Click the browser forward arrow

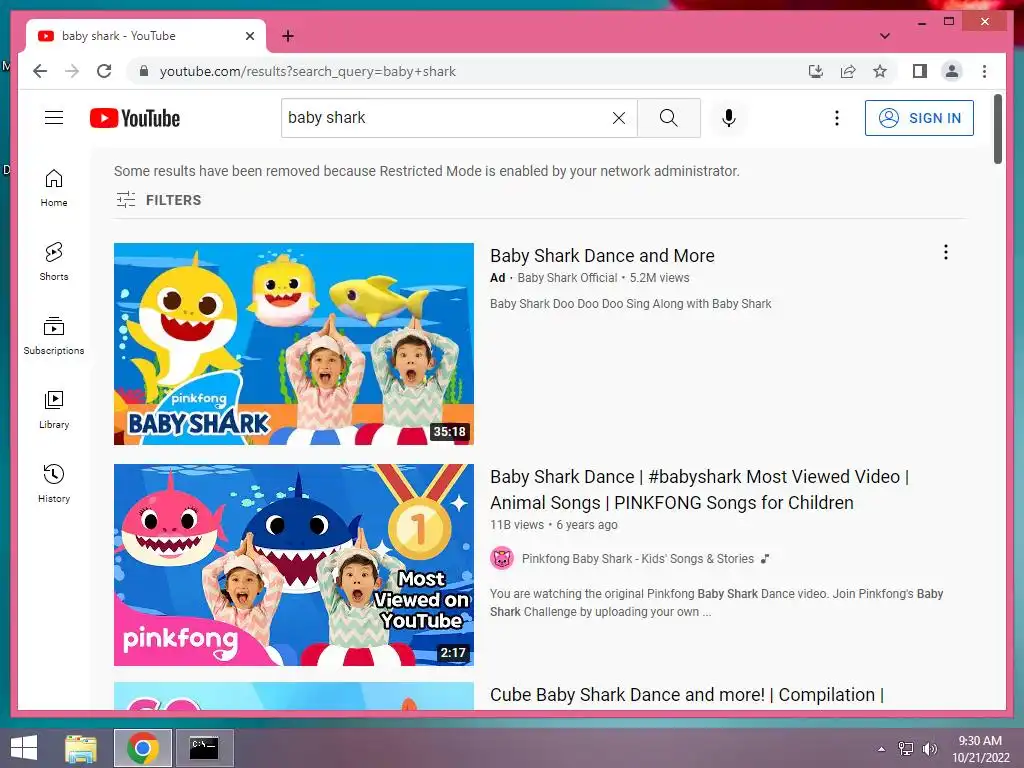pyautogui.click(x=72, y=71)
